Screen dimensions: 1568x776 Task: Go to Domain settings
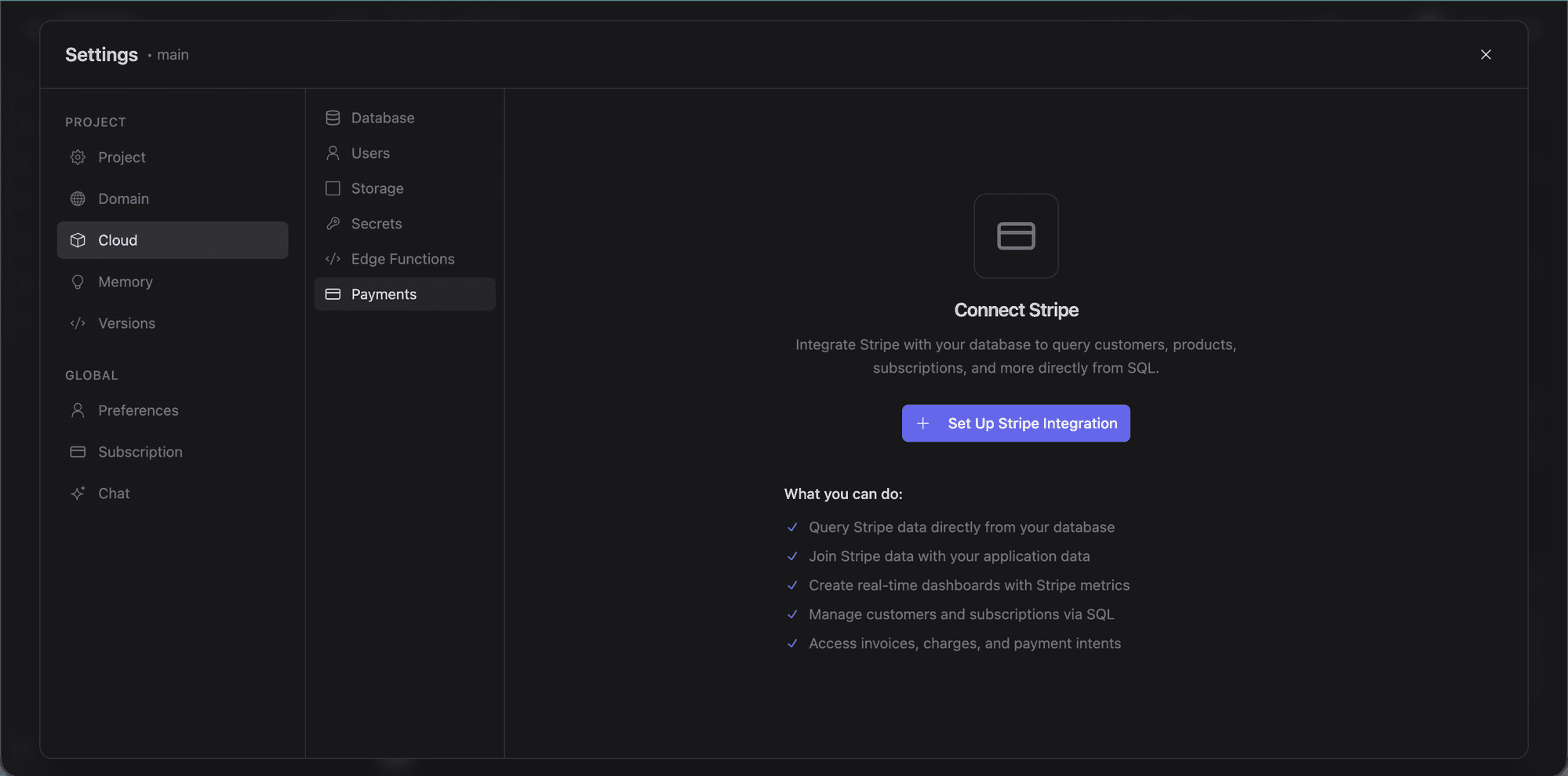pyautogui.click(x=173, y=199)
